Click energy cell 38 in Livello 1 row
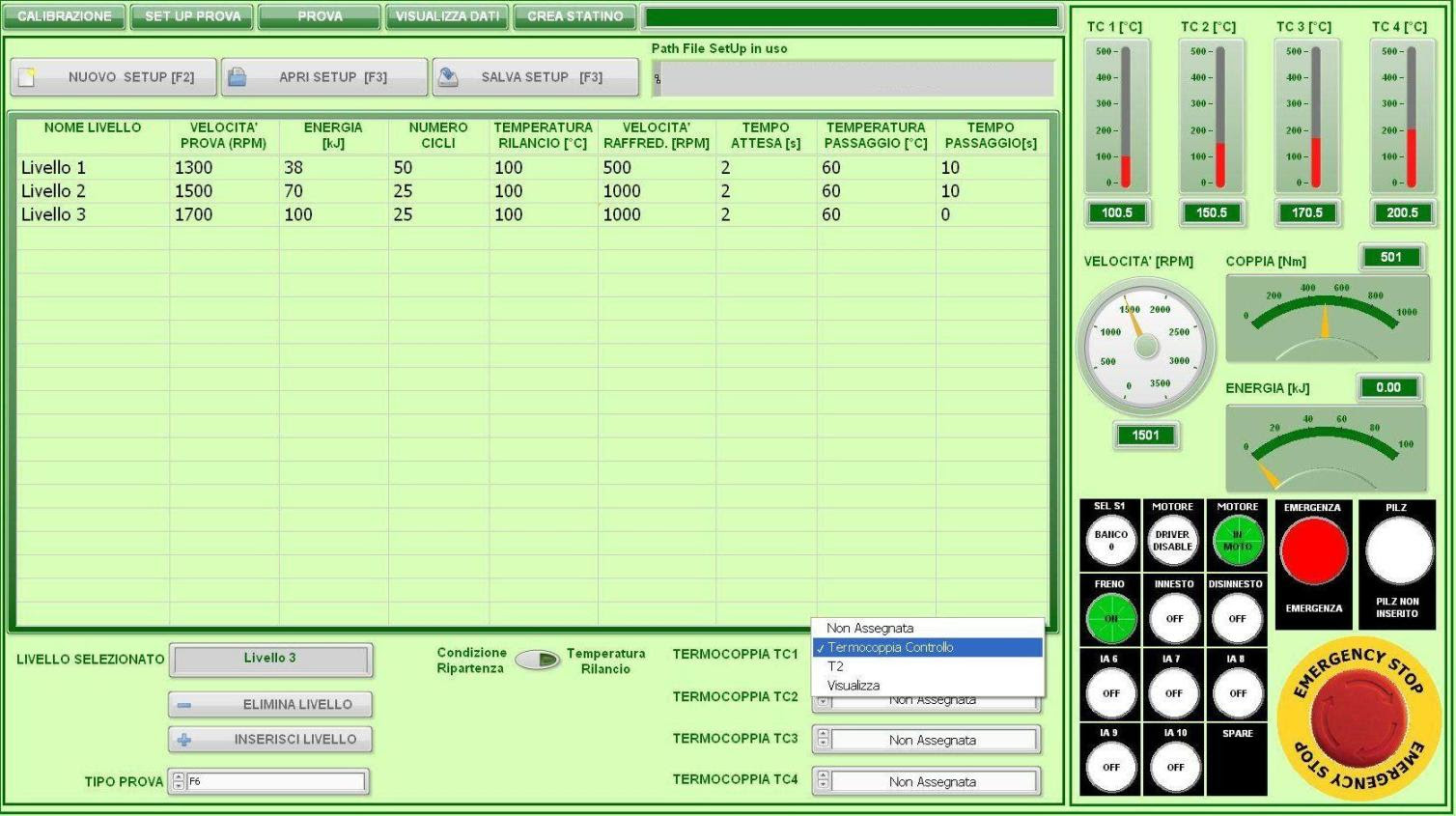 (x=334, y=168)
